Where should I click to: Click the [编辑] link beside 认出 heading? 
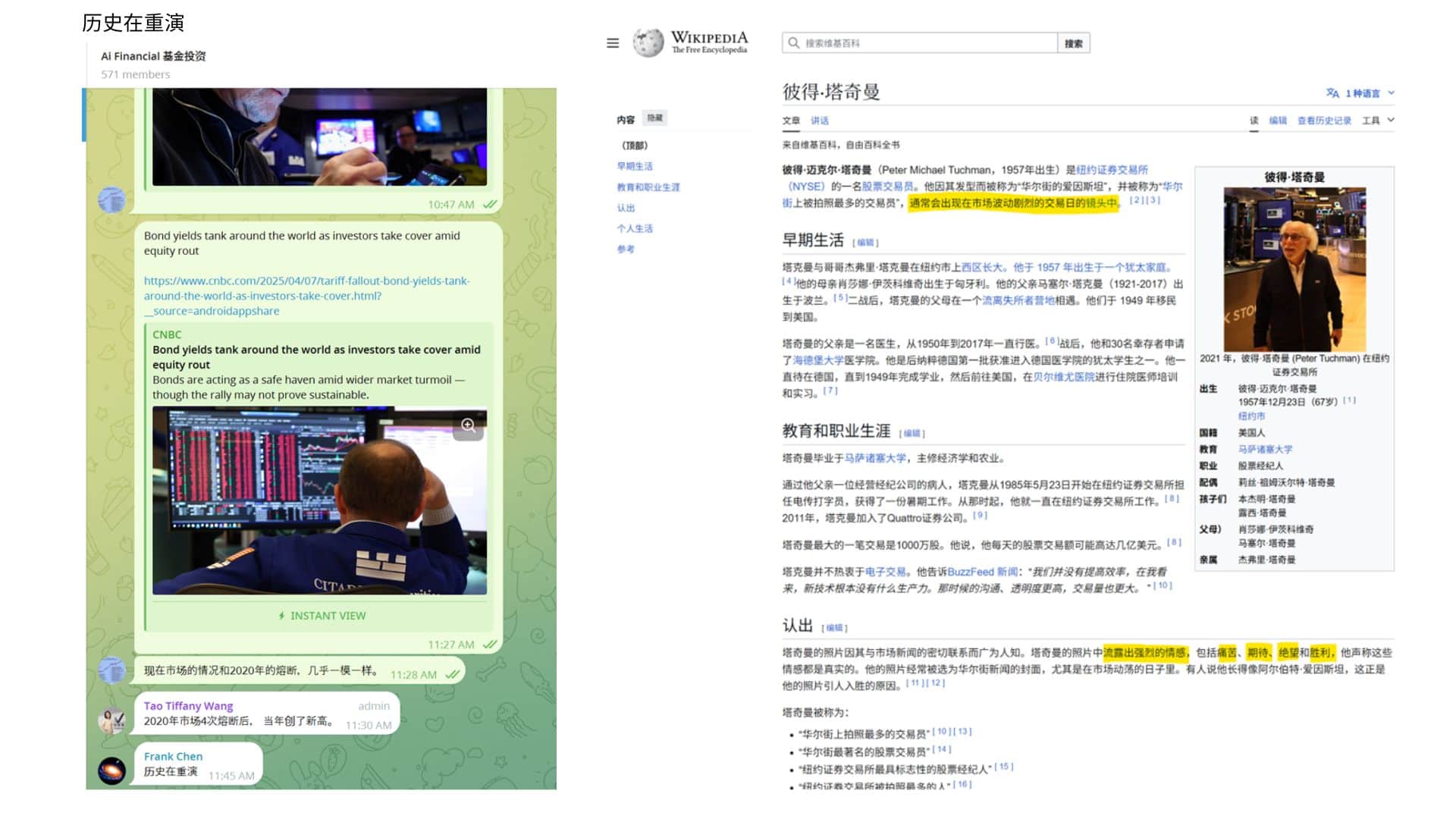point(834,628)
